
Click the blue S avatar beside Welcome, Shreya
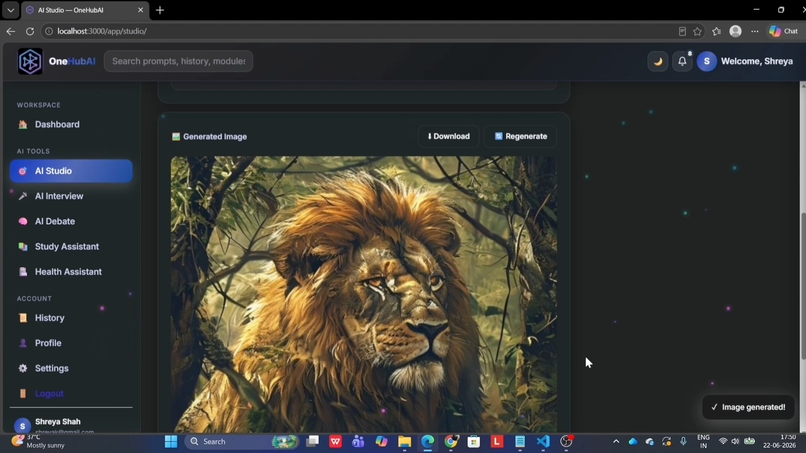pyautogui.click(x=707, y=61)
